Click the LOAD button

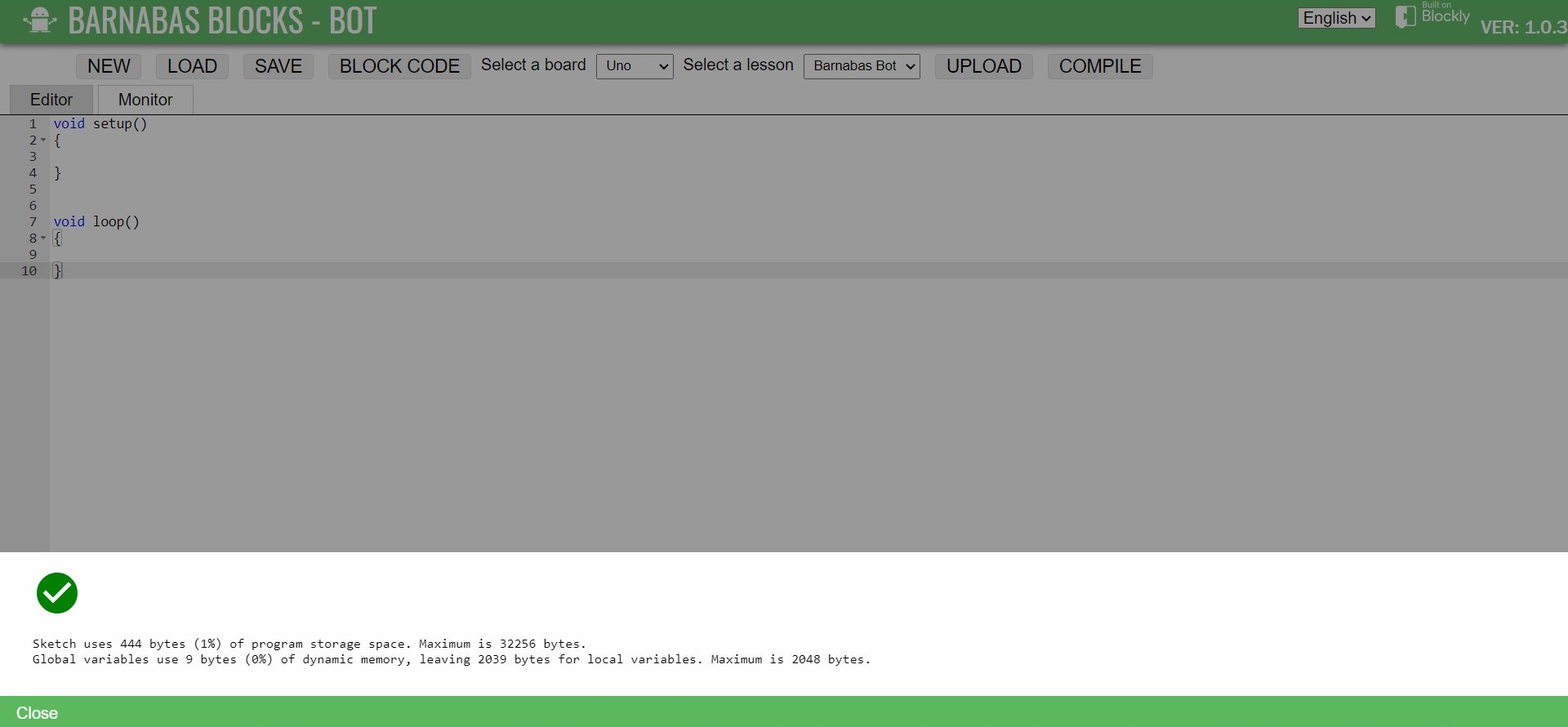[192, 66]
